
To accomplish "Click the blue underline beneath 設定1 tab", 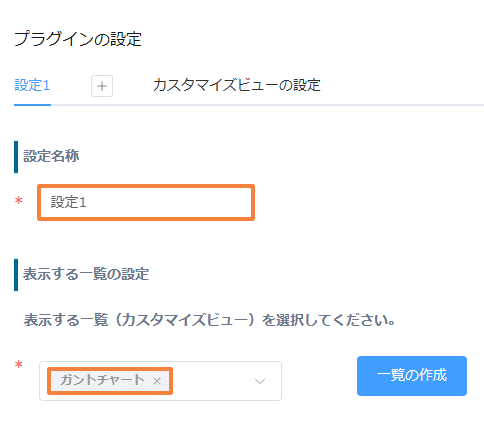I will [x=32, y=105].
